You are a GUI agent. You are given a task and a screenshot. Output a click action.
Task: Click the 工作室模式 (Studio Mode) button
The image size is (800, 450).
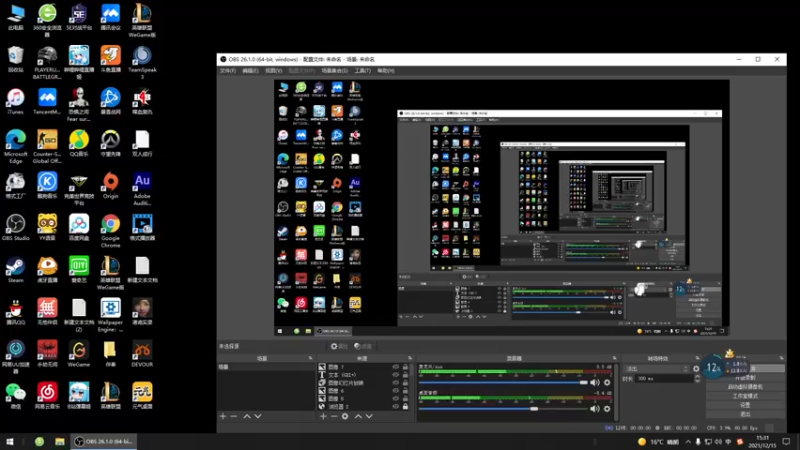pyautogui.click(x=745, y=396)
